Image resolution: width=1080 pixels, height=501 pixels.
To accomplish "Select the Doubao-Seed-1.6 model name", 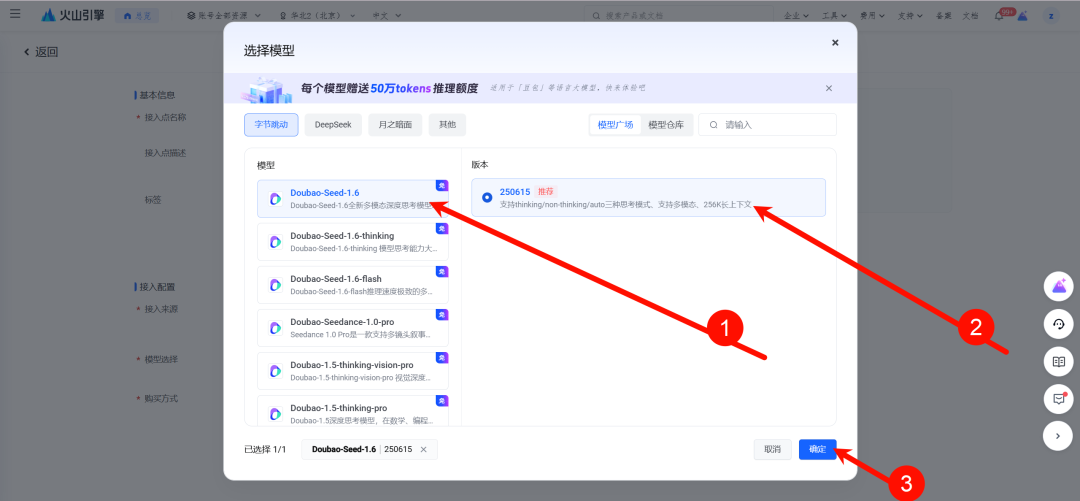I will click(x=324, y=193).
